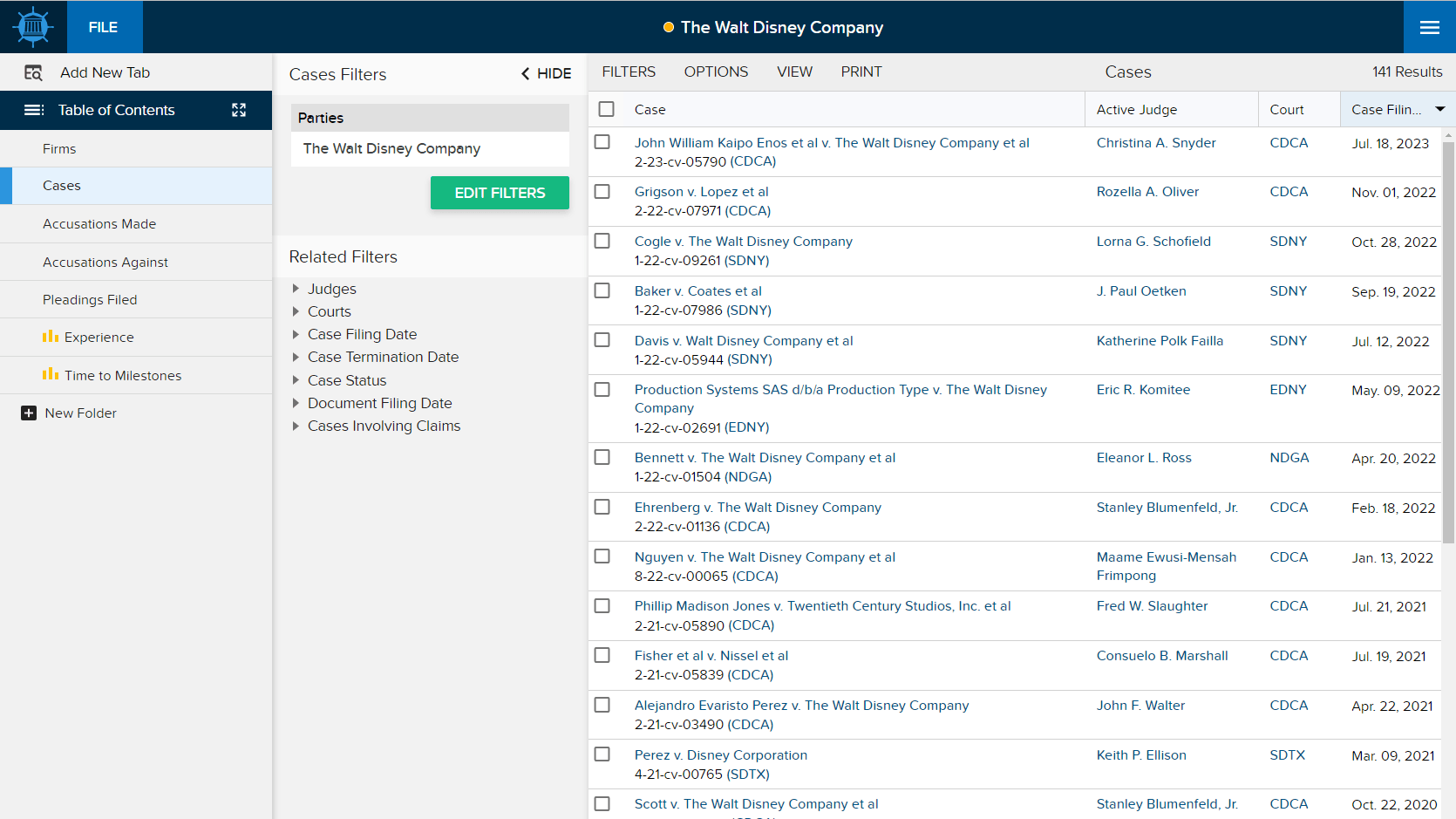Check the Bennett v. Walt Disney case
Image resolution: width=1456 pixels, height=819 pixels.
[602, 457]
